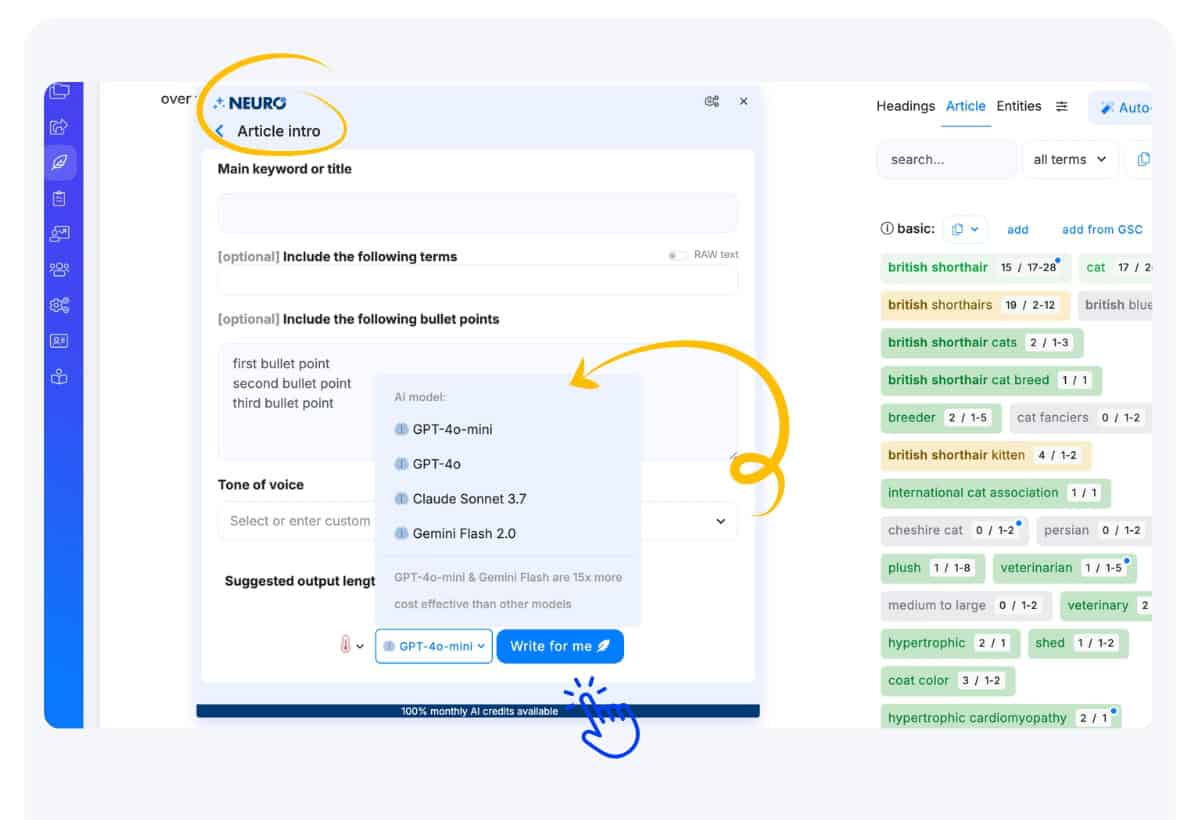Click the NEURO logo in panel header
Image resolution: width=1200 pixels, height=820 pixels.
249,103
